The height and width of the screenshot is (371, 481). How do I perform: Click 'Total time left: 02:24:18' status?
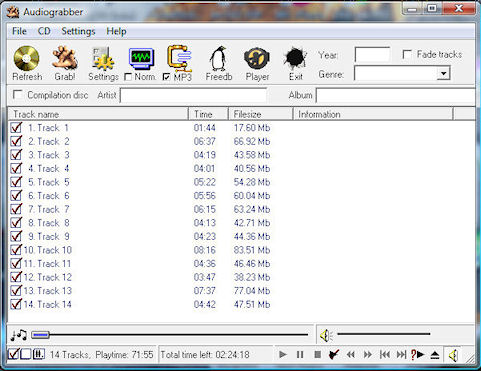pyautogui.click(x=205, y=354)
